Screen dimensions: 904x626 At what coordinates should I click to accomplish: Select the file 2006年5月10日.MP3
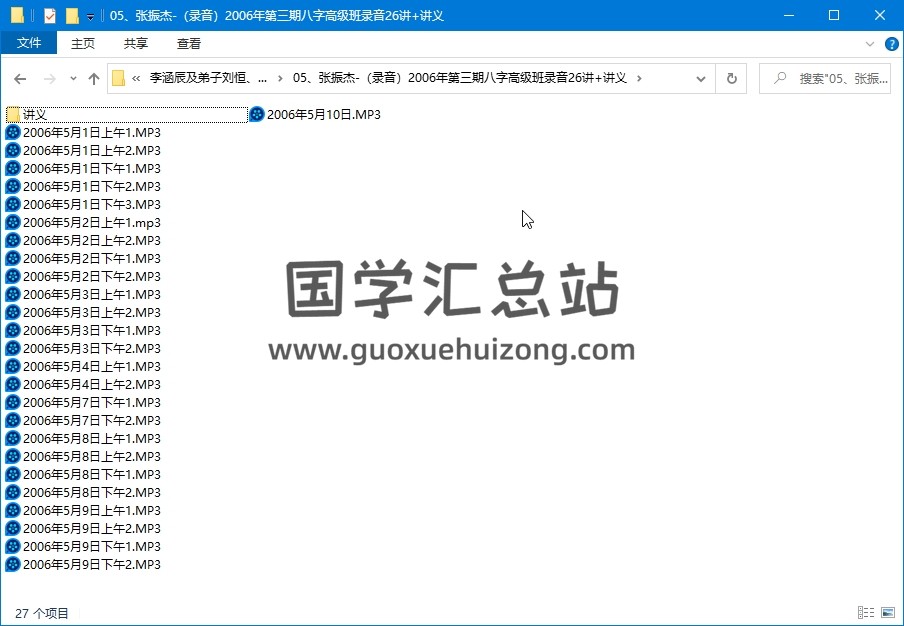tap(315, 115)
